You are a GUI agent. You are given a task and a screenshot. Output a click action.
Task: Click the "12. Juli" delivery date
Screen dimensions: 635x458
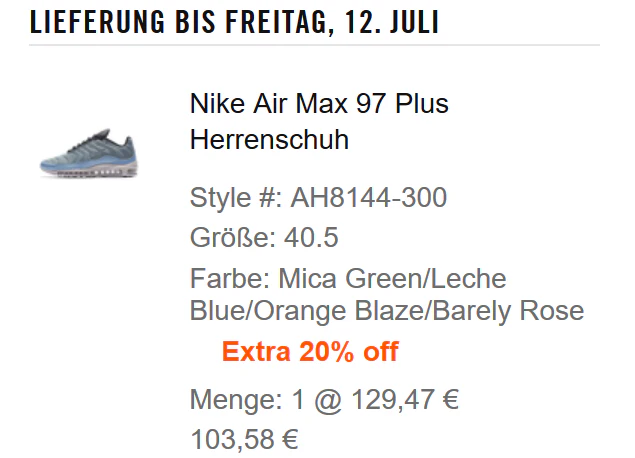pyautogui.click(x=392, y=21)
